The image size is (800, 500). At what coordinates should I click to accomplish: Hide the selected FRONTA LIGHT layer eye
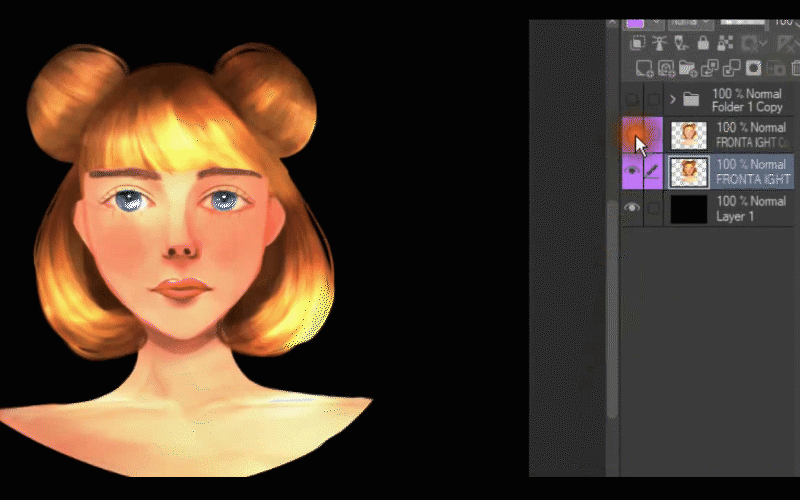click(633, 171)
